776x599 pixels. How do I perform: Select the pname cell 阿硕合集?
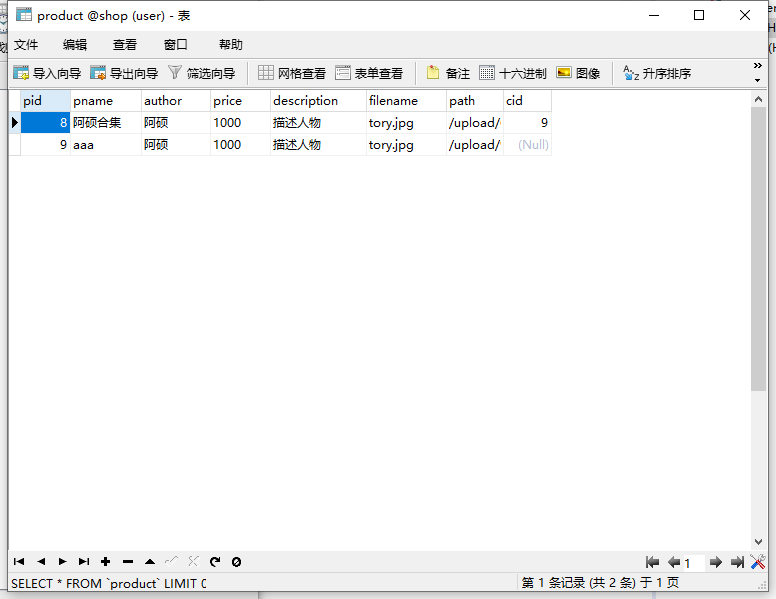(x=106, y=122)
